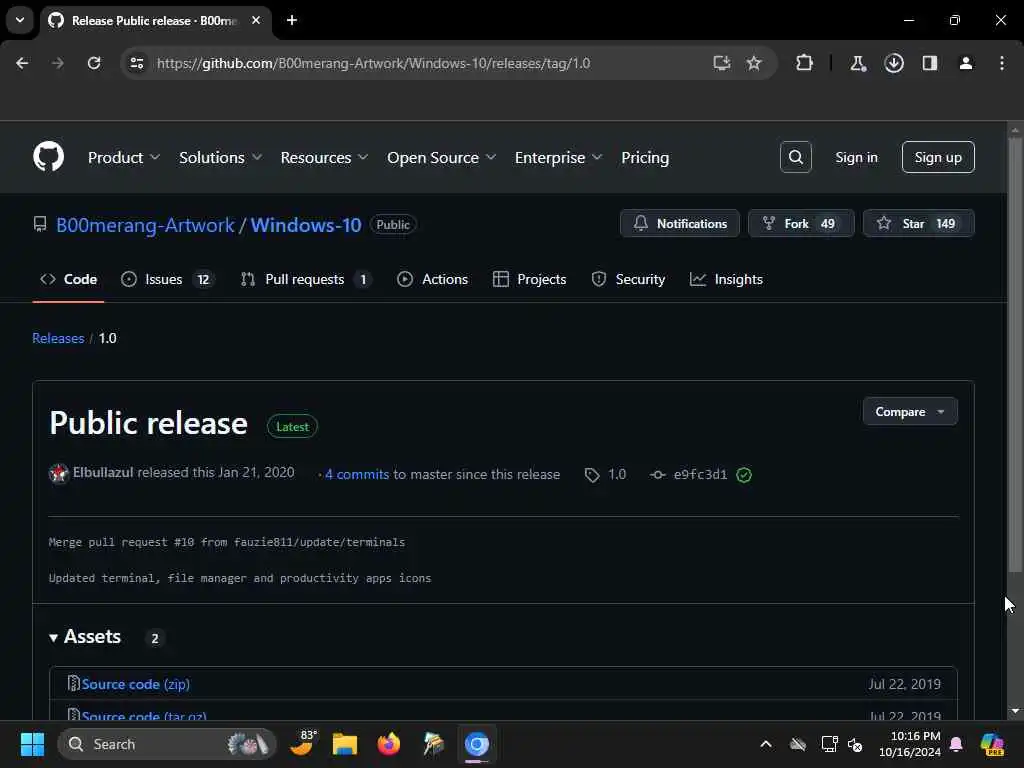Click the browser address bar URL
This screenshot has height=768, width=1024.
point(373,63)
